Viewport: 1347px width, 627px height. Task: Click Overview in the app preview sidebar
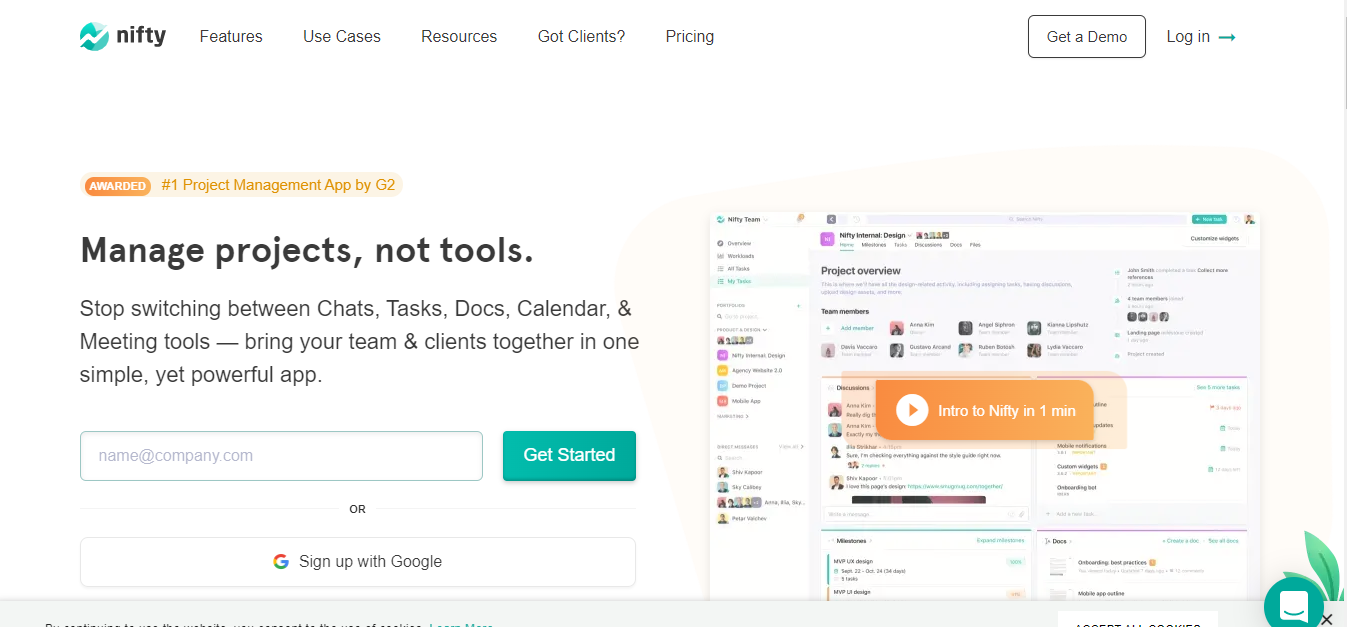point(734,243)
